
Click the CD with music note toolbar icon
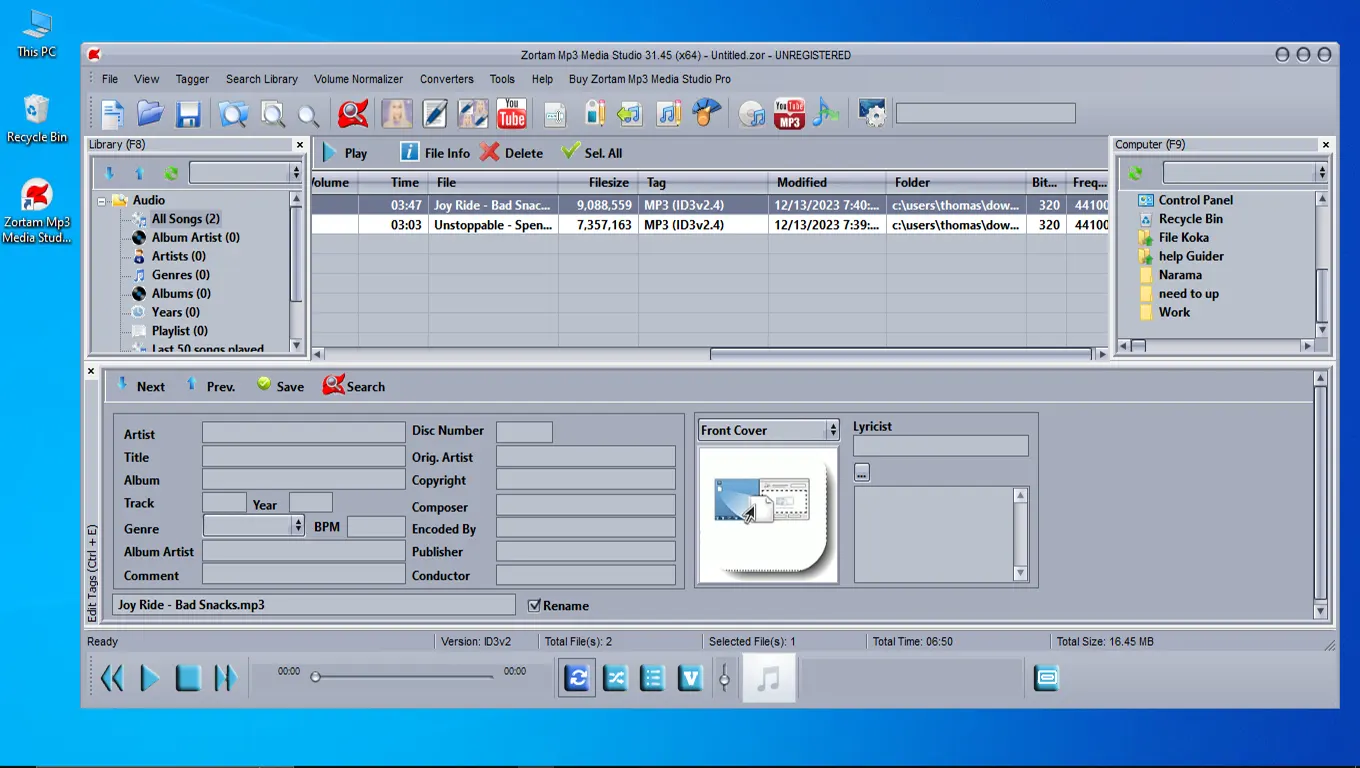pyautogui.click(x=752, y=114)
